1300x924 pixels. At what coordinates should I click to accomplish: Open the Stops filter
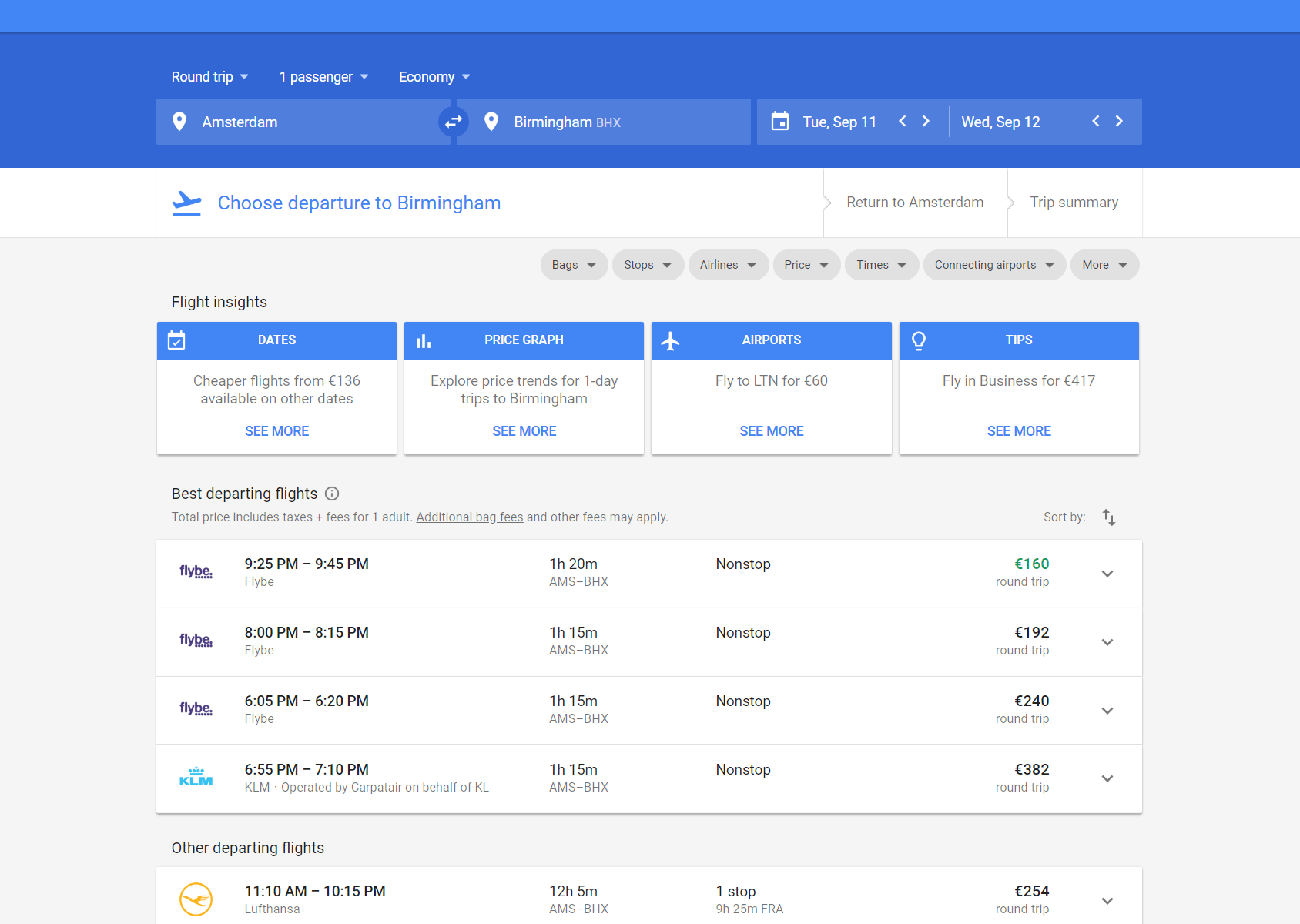click(648, 265)
